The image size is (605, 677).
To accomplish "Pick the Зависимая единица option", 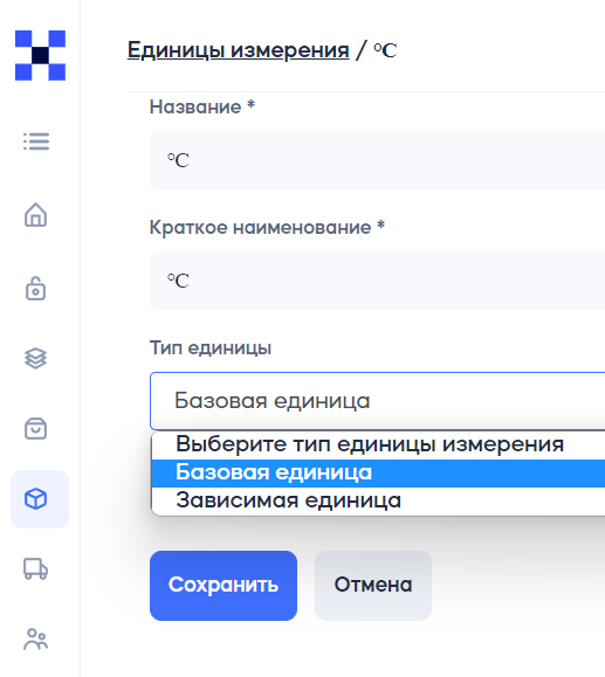I will 378,501.
